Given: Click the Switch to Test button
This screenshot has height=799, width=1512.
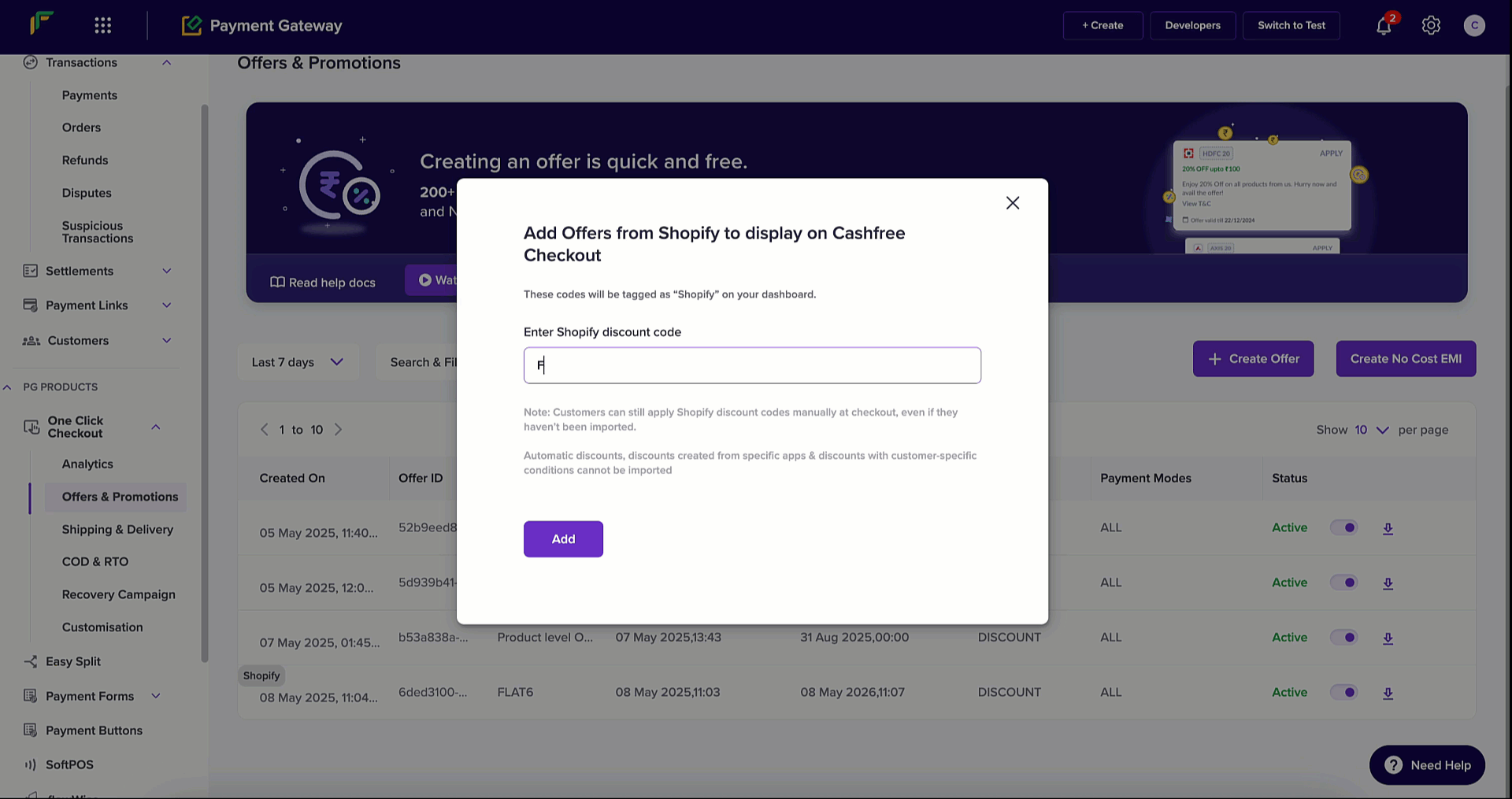Looking at the screenshot, I should (1291, 25).
